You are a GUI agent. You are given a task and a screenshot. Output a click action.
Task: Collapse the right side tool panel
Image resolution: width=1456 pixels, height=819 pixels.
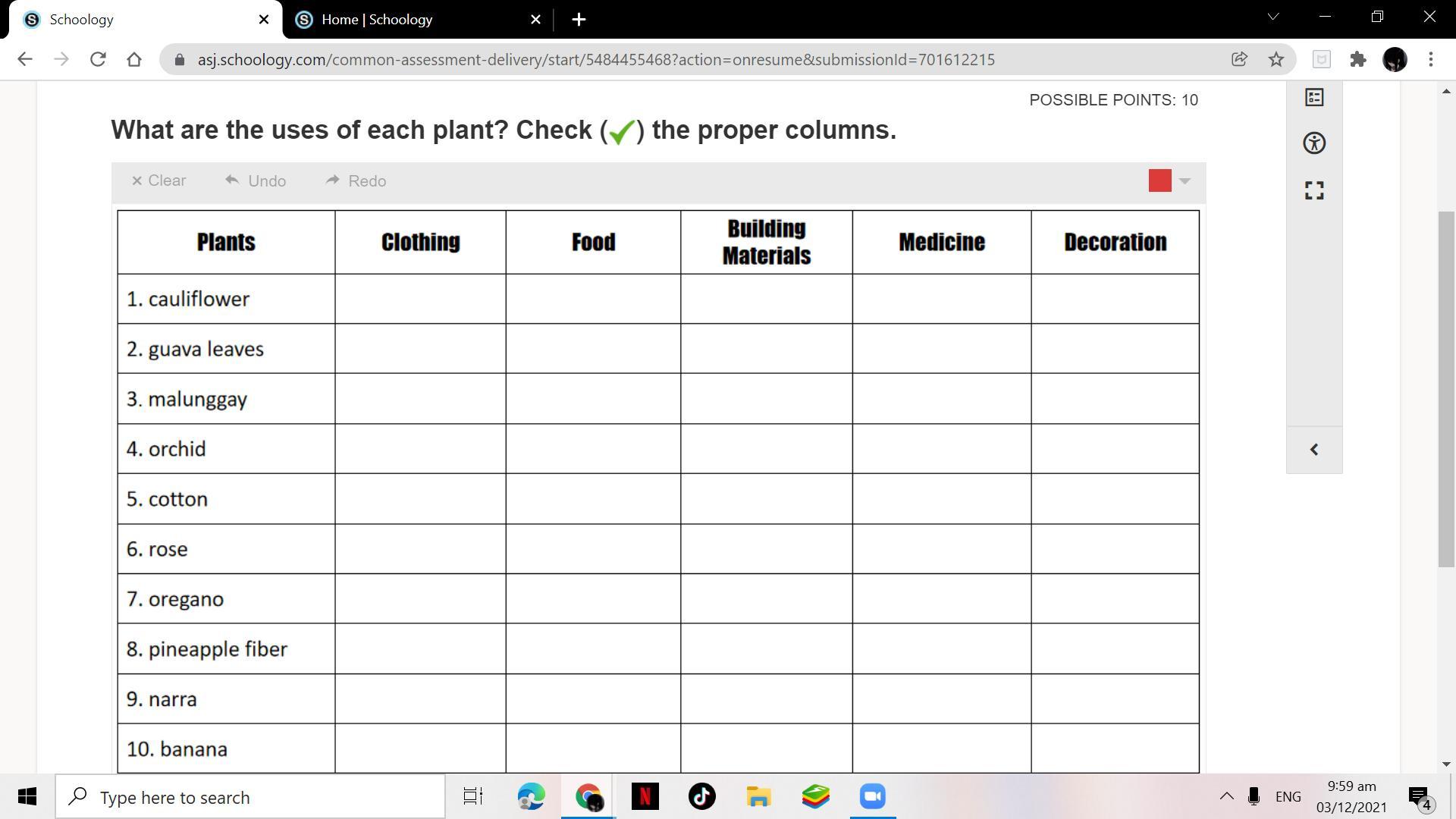click(1314, 450)
